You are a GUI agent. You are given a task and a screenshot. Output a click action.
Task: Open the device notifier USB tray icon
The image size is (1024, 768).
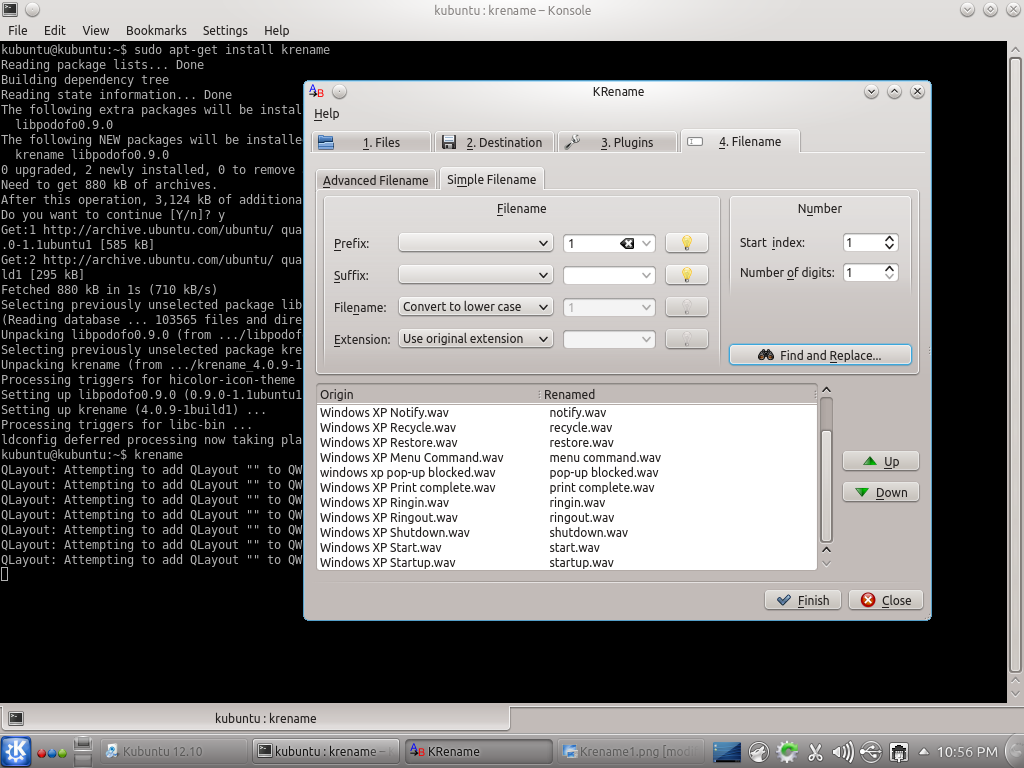click(x=870, y=751)
